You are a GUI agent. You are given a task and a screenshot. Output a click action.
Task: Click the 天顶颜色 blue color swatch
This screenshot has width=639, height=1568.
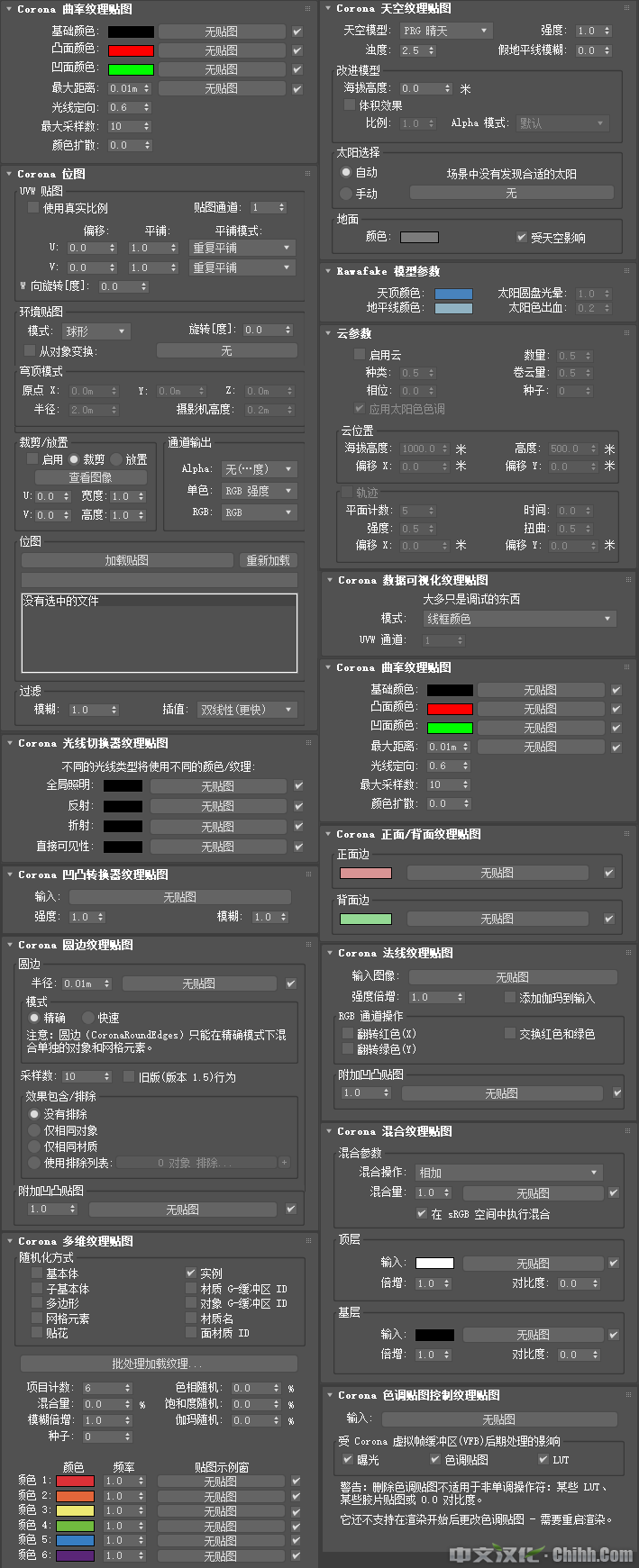point(453,294)
